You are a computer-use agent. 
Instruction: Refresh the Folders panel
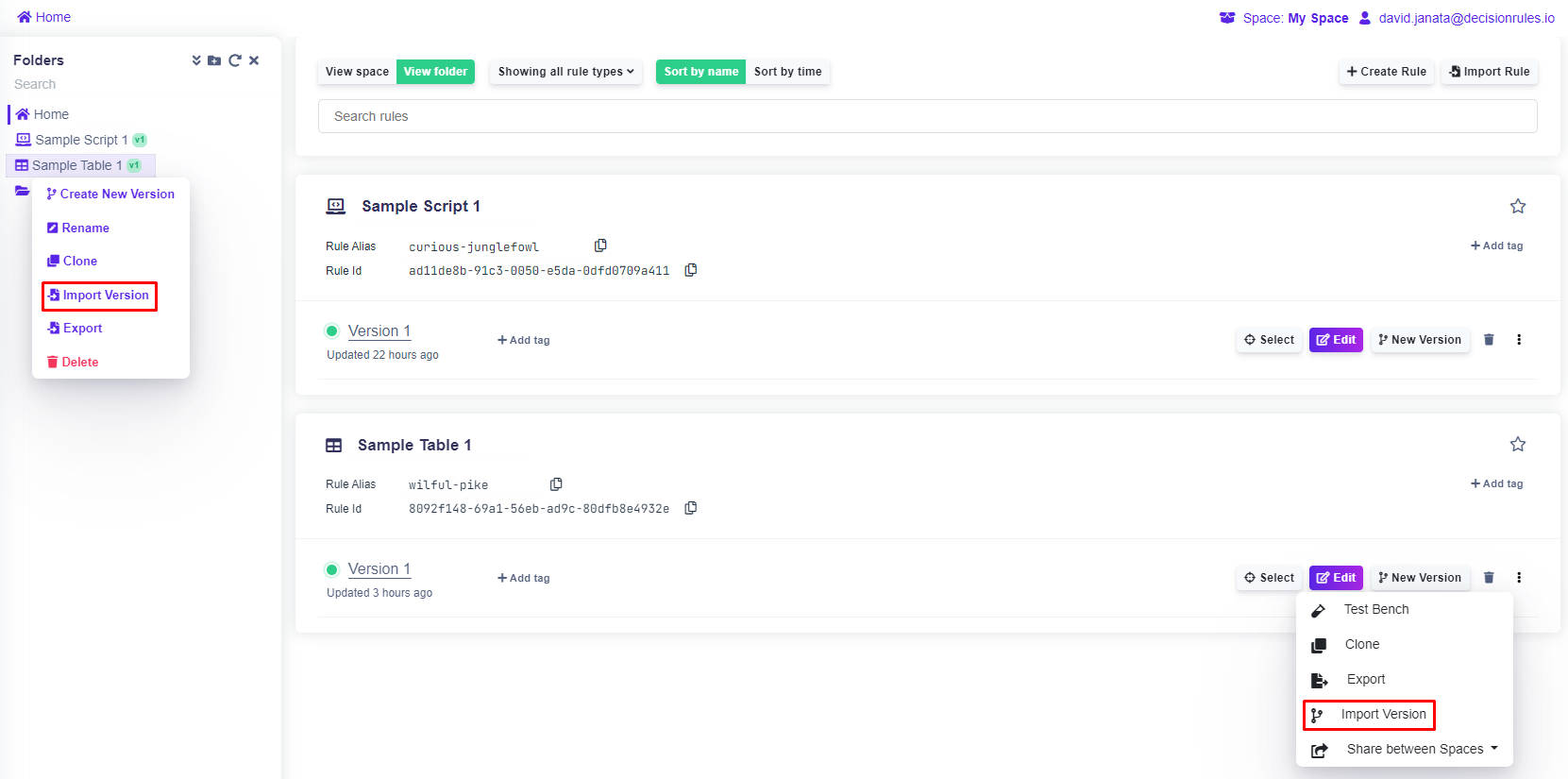pos(234,60)
